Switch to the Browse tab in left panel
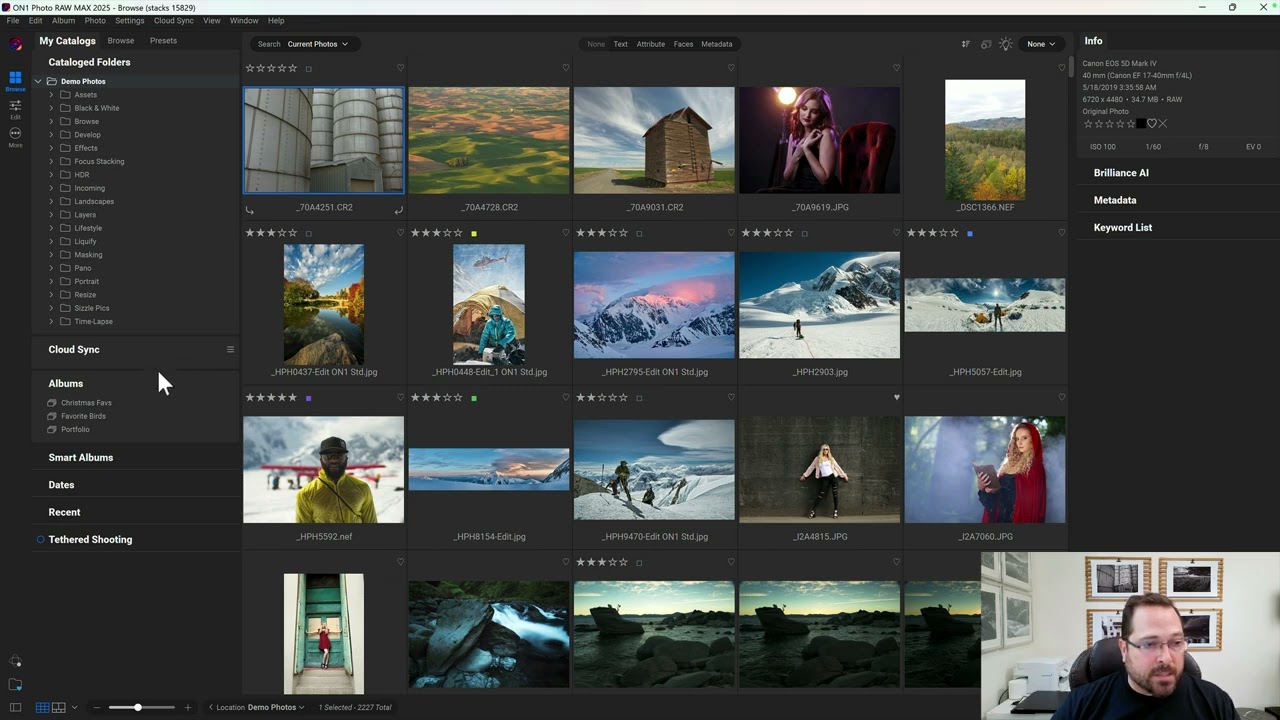 pyautogui.click(x=121, y=41)
